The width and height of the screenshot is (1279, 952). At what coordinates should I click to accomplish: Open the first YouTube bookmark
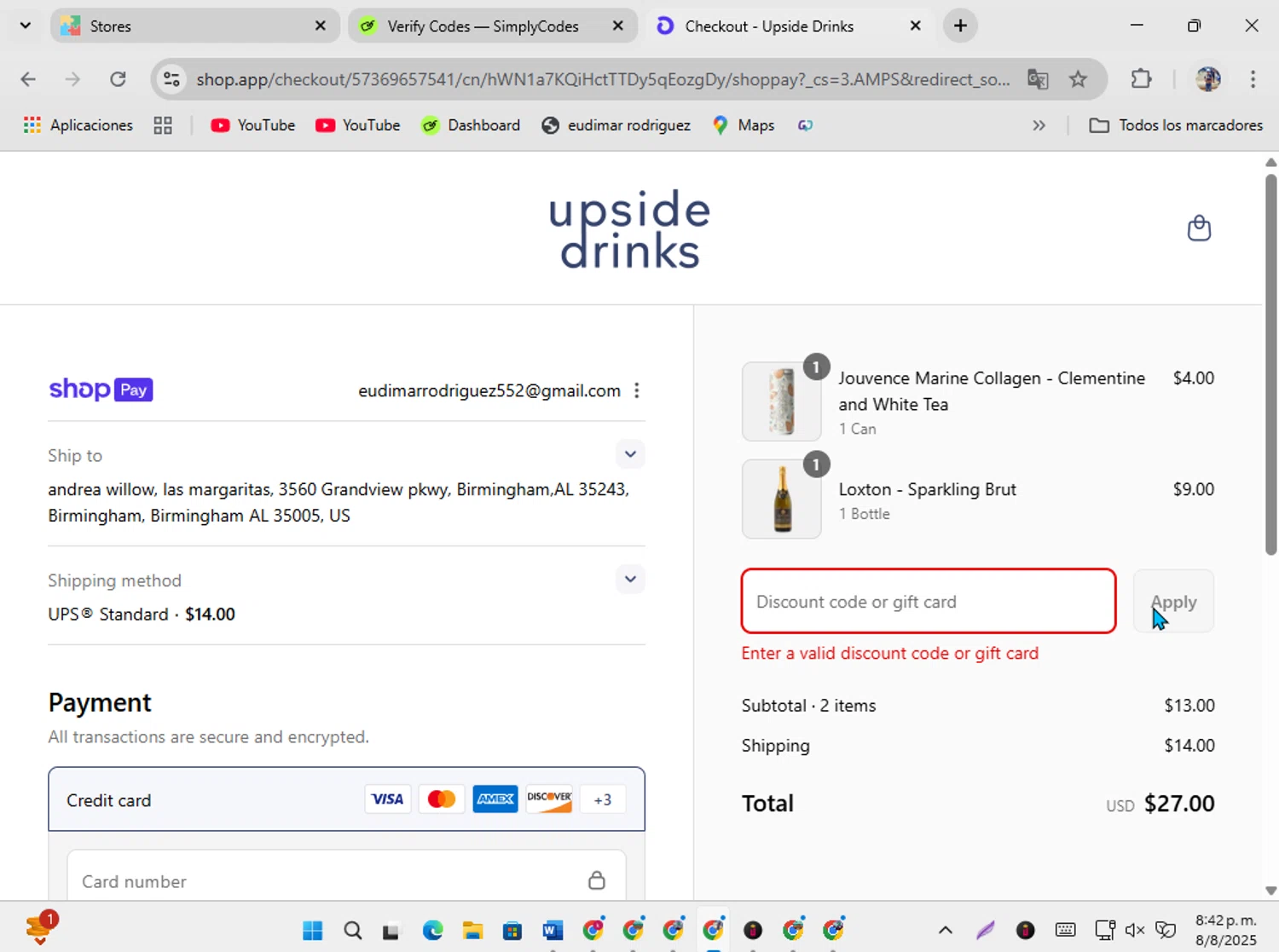pyautogui.click(x=253, y=125)
